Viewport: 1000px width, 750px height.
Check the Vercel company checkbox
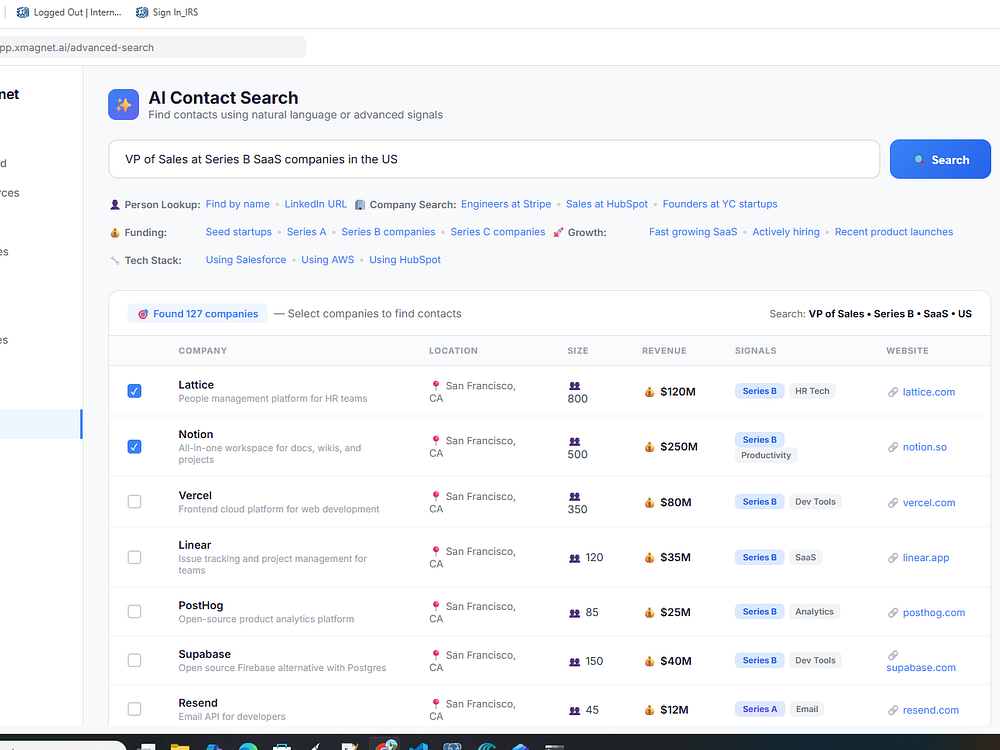click(x=134, y=502)
